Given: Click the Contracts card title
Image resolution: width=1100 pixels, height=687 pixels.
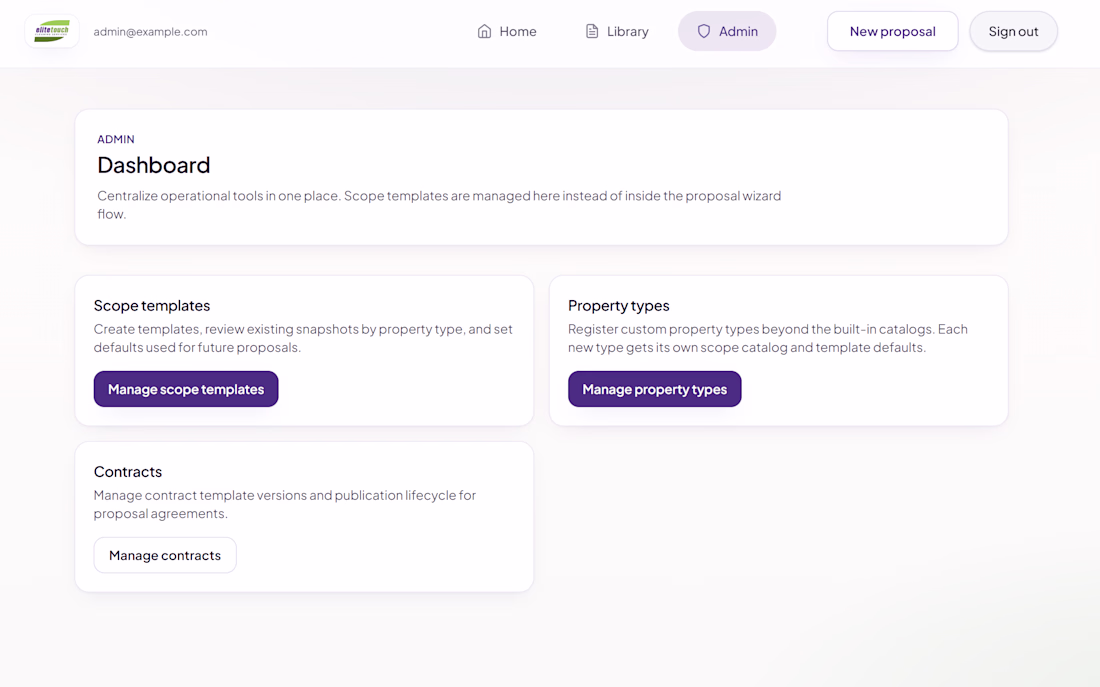Looking at the screenshot, I should tap(128, 472).
